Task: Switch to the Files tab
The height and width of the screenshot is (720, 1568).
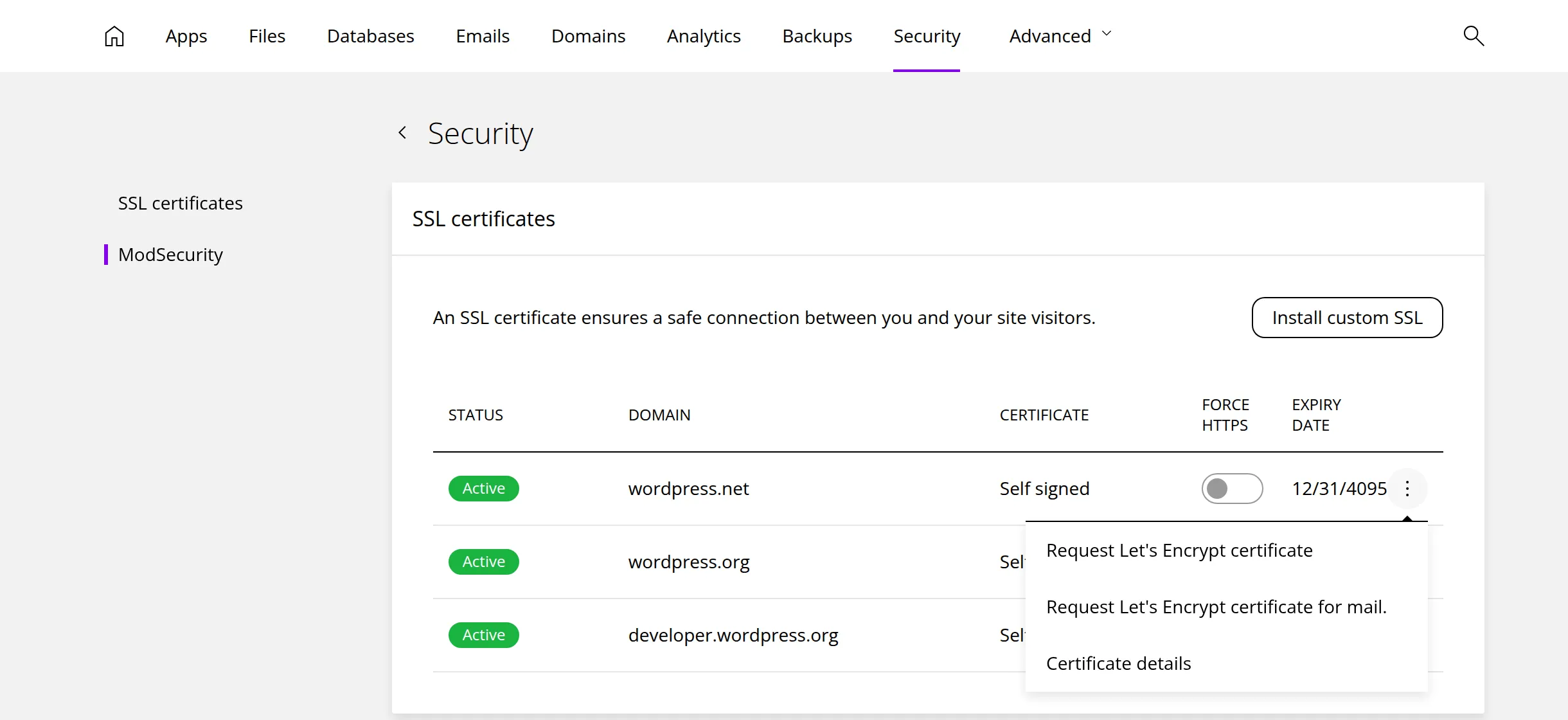Action: tap(267, 36)
